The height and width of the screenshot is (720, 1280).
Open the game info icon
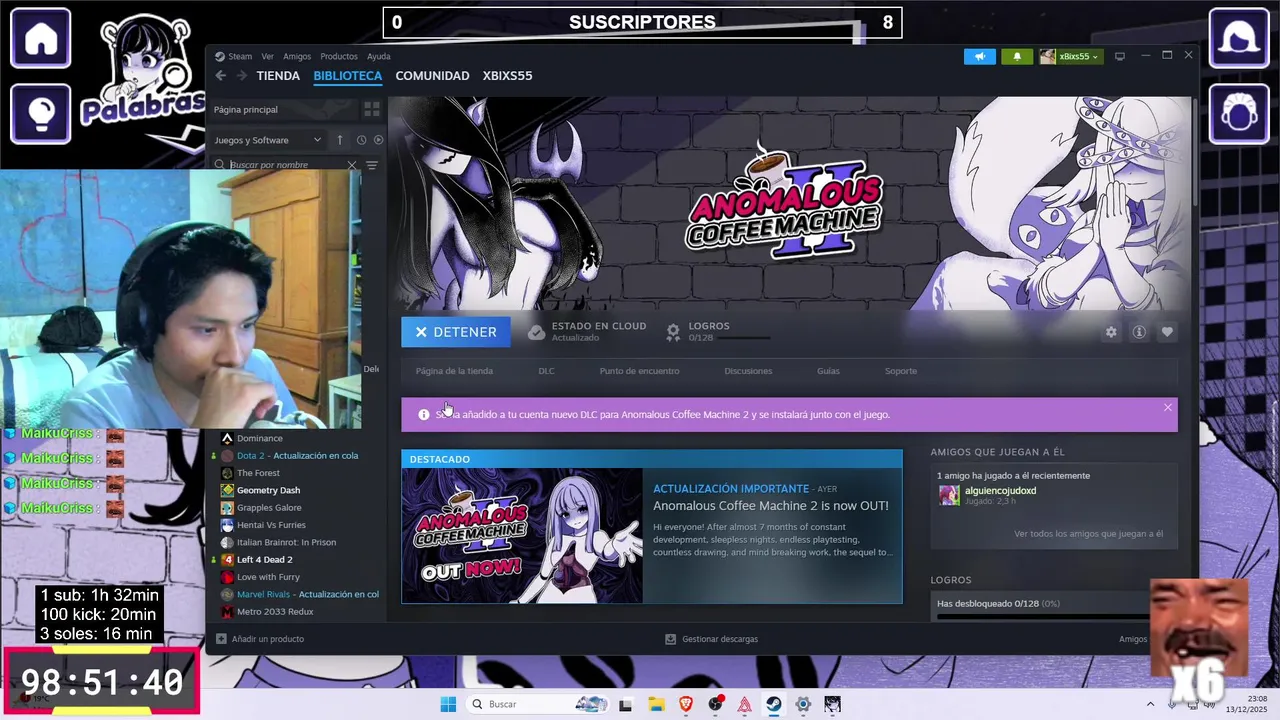click(1139, 332)
